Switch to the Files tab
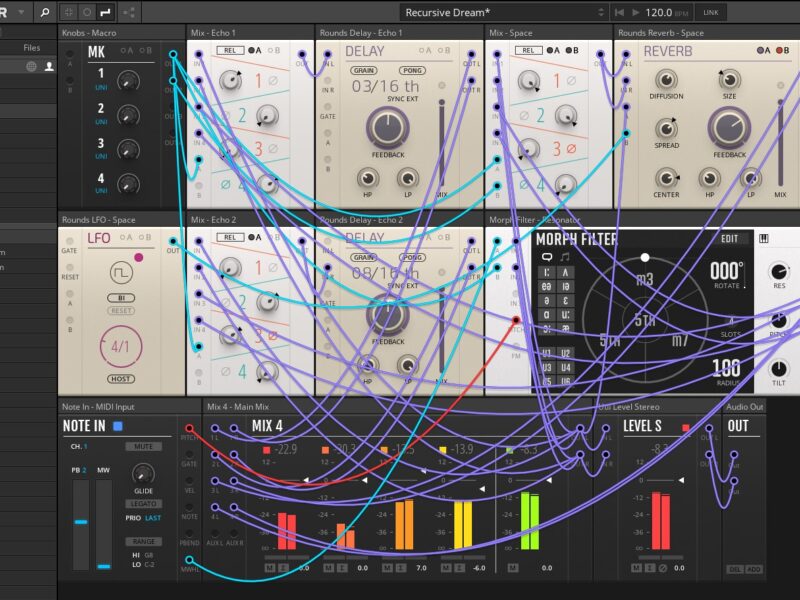This screenshot has width=800, height=600. pos(32,47)
